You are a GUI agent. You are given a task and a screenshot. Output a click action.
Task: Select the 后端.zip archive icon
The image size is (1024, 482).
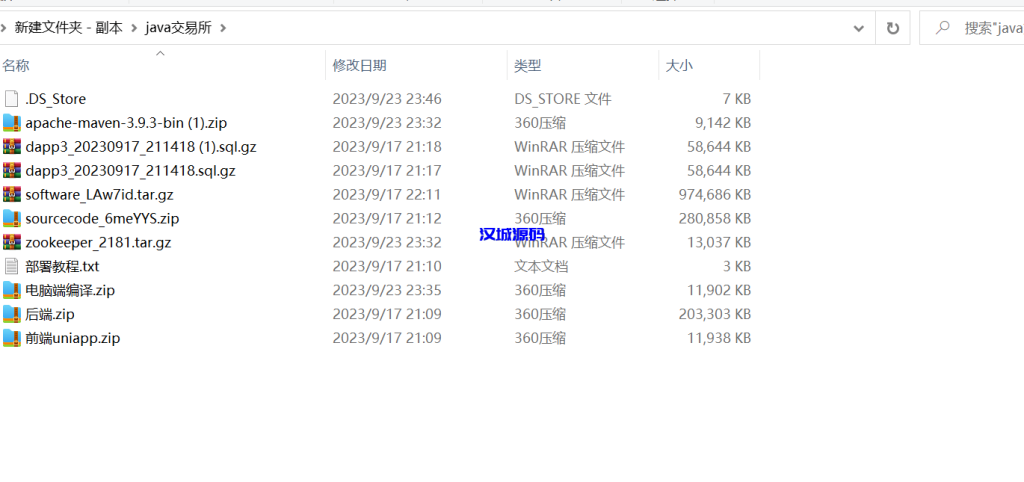[x=12, y=314]
